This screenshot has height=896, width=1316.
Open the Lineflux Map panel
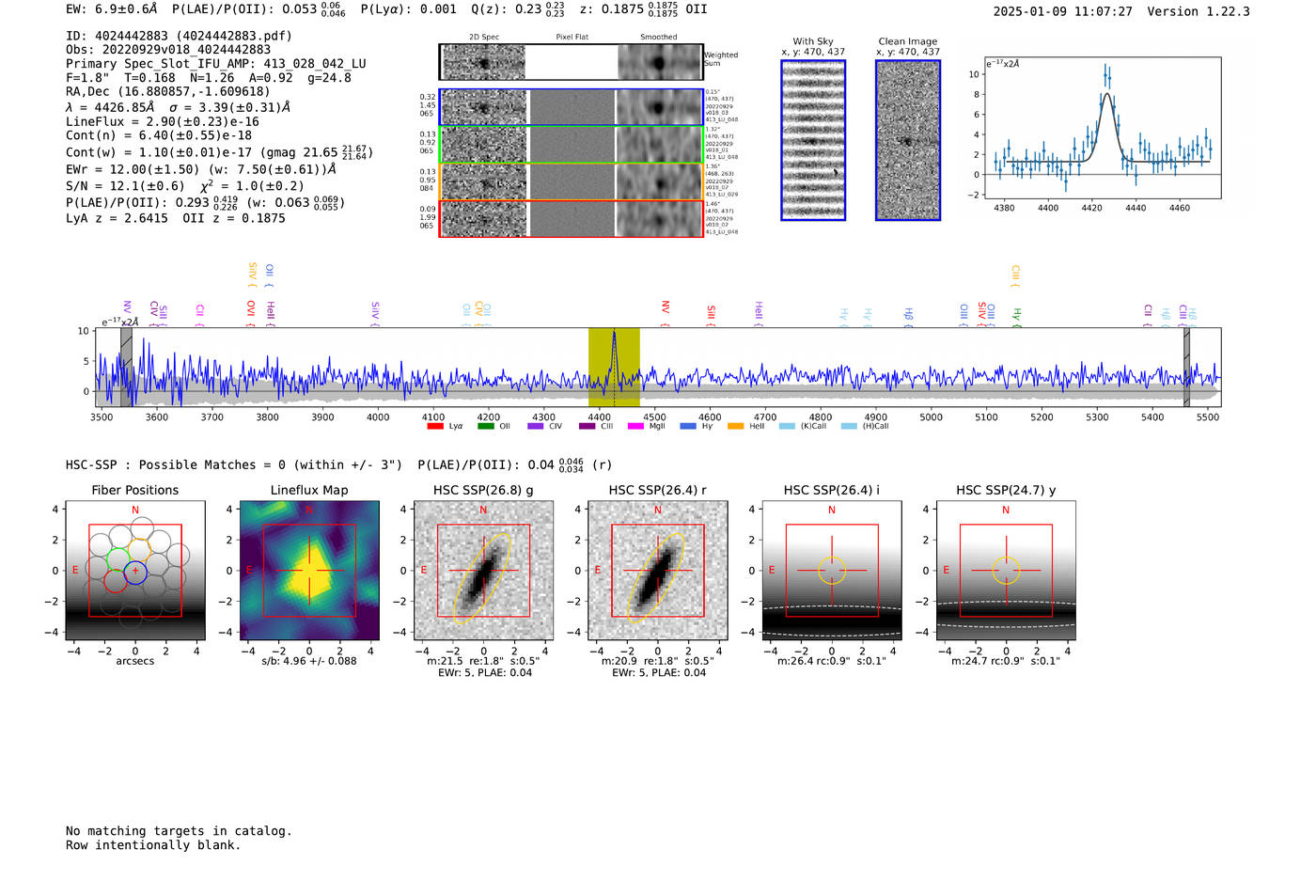coord(309,570)
